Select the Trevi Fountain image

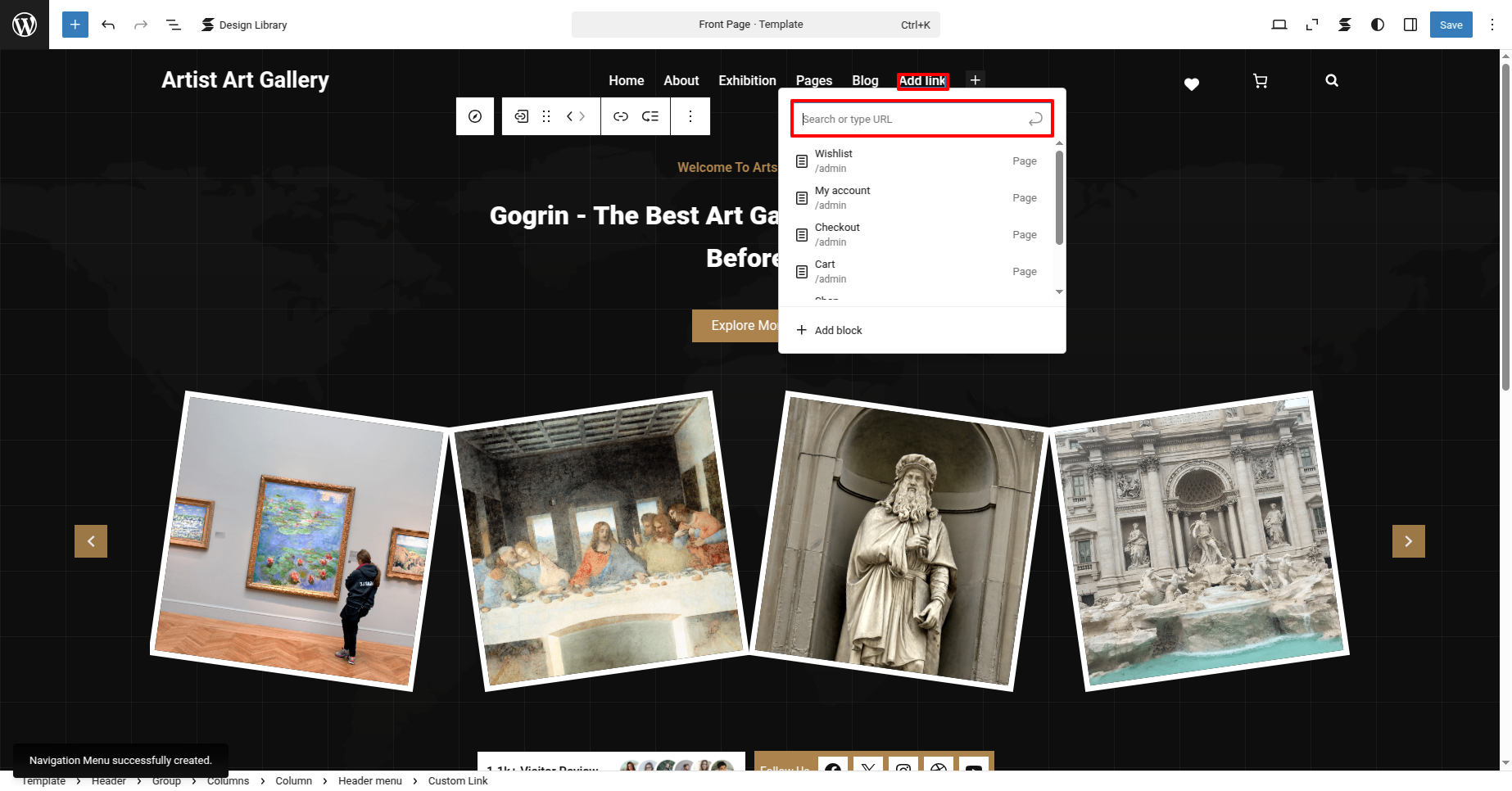click(x=1199, y=541)
